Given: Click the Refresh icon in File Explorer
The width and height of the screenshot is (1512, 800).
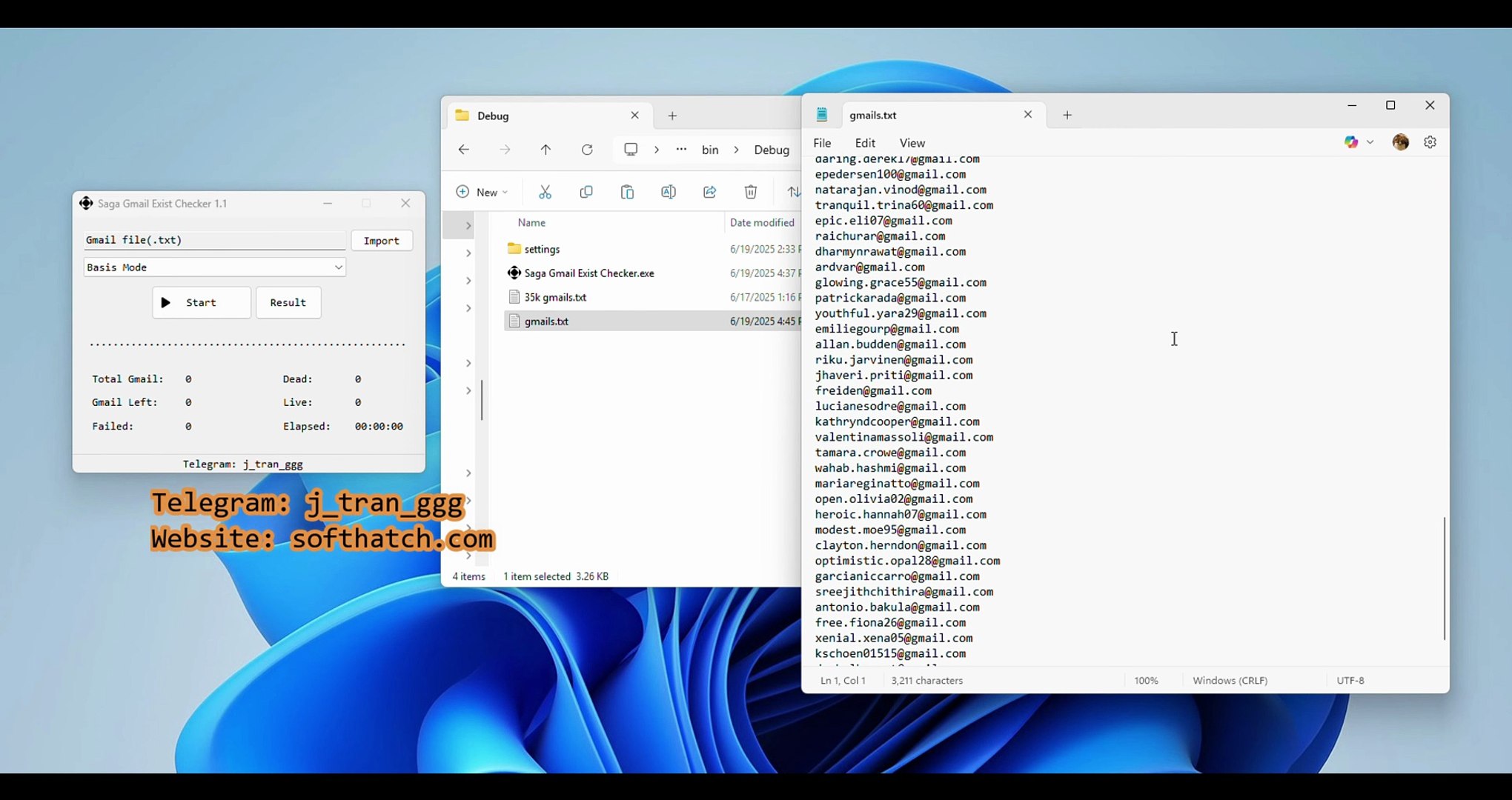Looking at the screenshot, I should pos(586,150).
